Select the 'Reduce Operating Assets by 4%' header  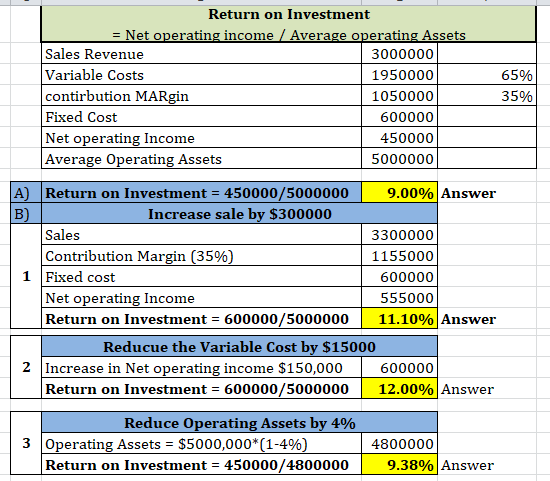pos(240,422)
